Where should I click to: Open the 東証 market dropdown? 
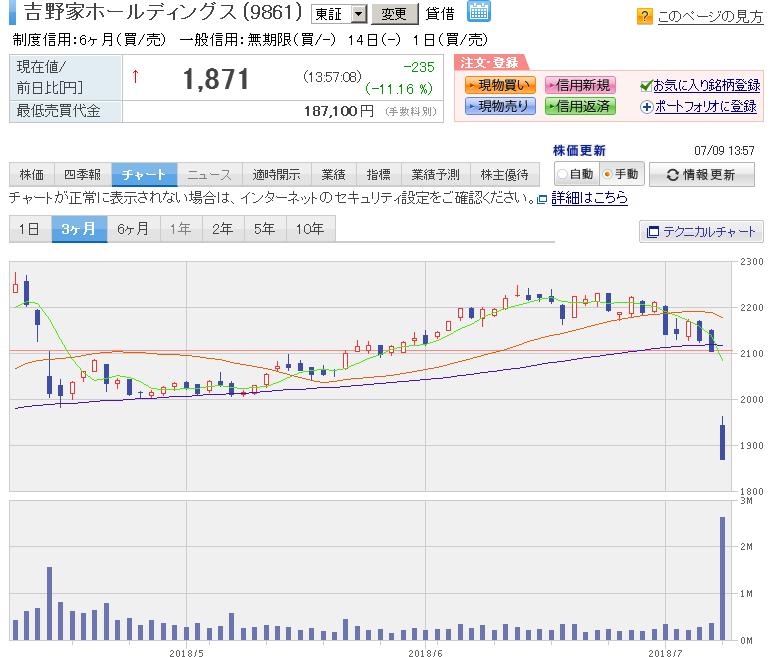(x=339, y=14)
